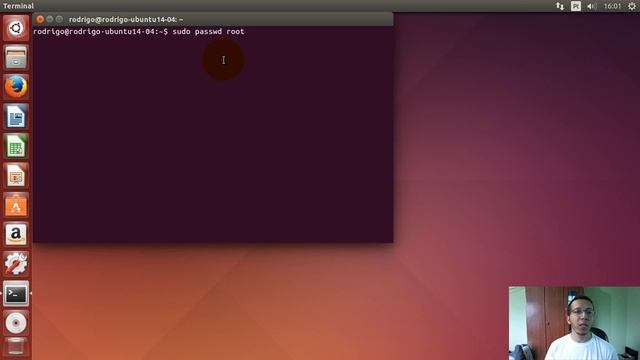Click the webcam video overlay
Image resolution: width=640 pixels, height=360 pixels.
click(x=574, y=323)
